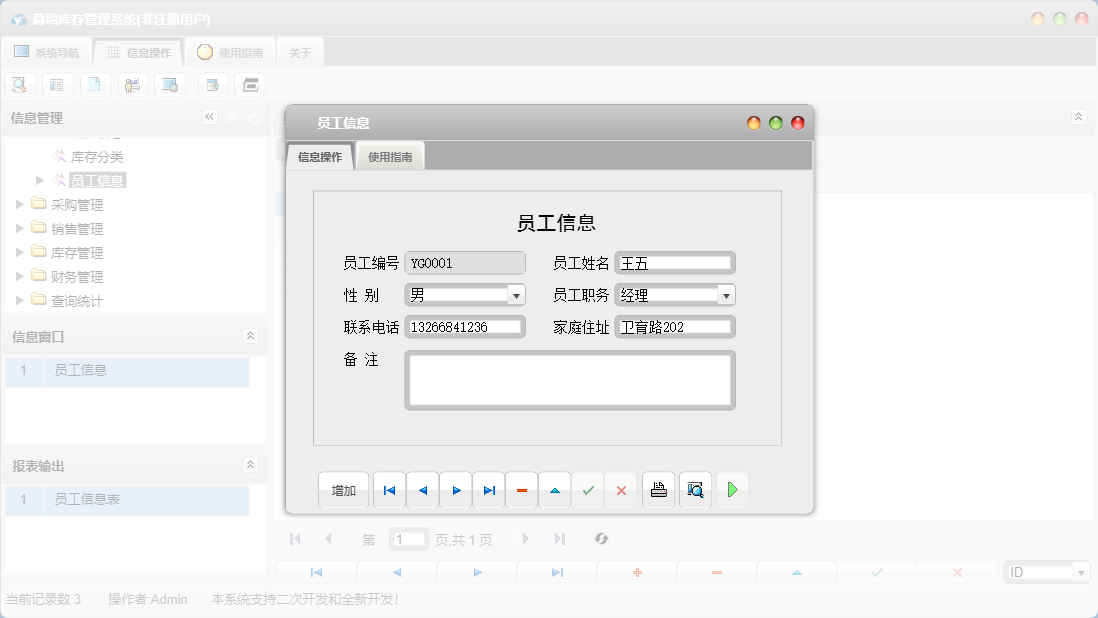Cancel editing with the red X icon
The height and width of the screenshot is (618, 1098).
click(620, 490)
